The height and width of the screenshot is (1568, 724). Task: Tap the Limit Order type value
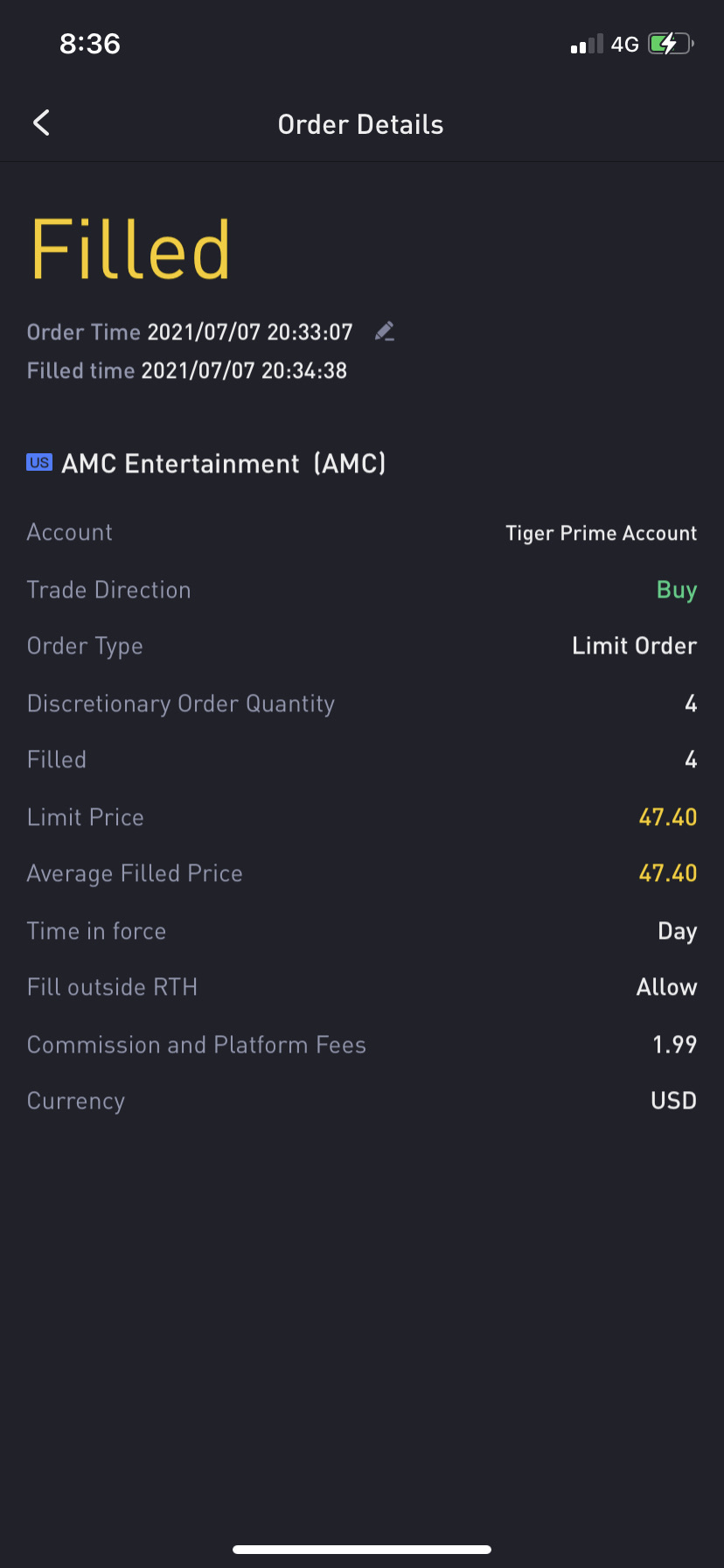(634, 646)
